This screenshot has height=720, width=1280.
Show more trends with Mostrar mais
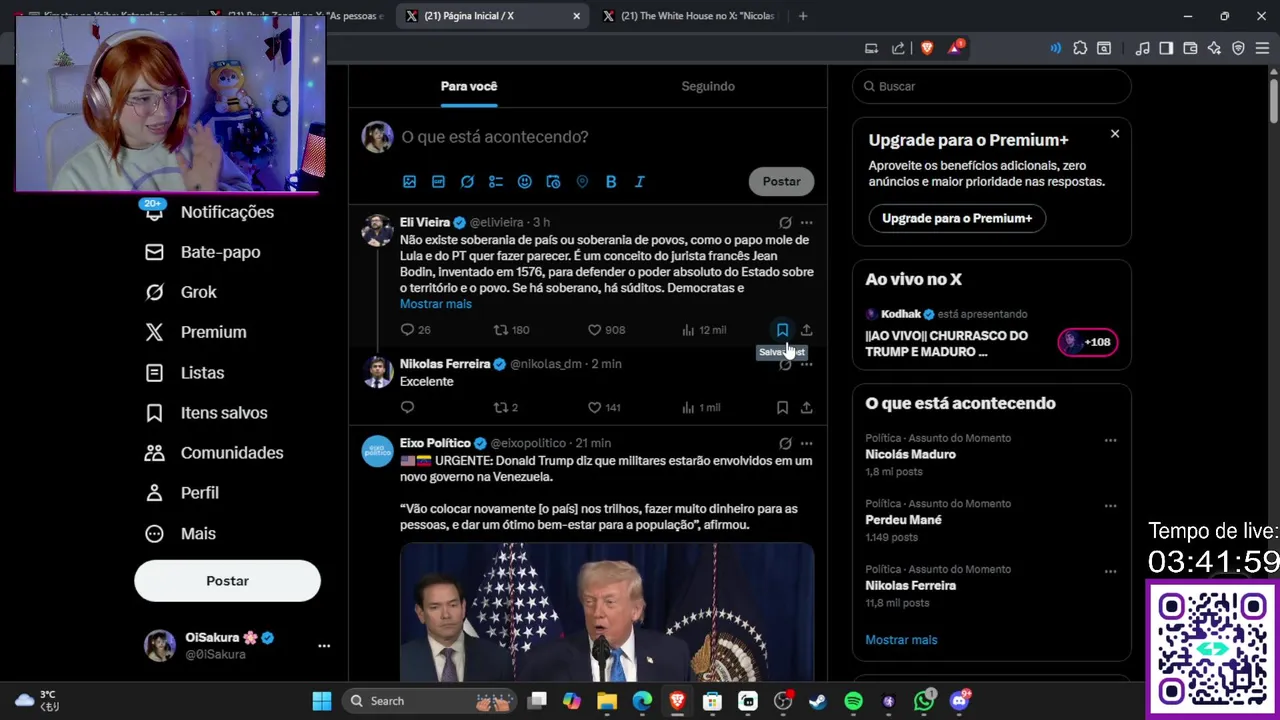901,640
